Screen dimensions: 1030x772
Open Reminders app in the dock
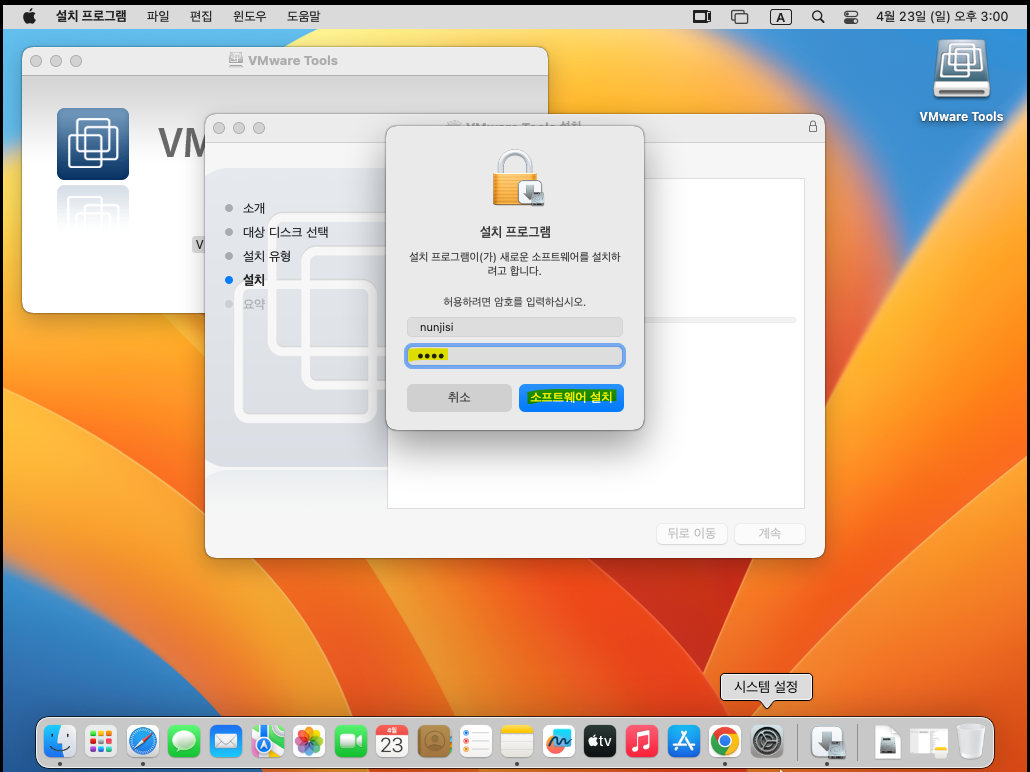(476, 742)
